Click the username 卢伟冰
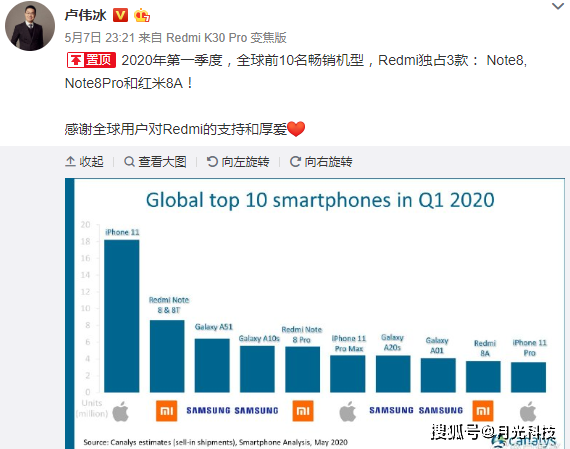The image size is (570, 449). [85, 15]
